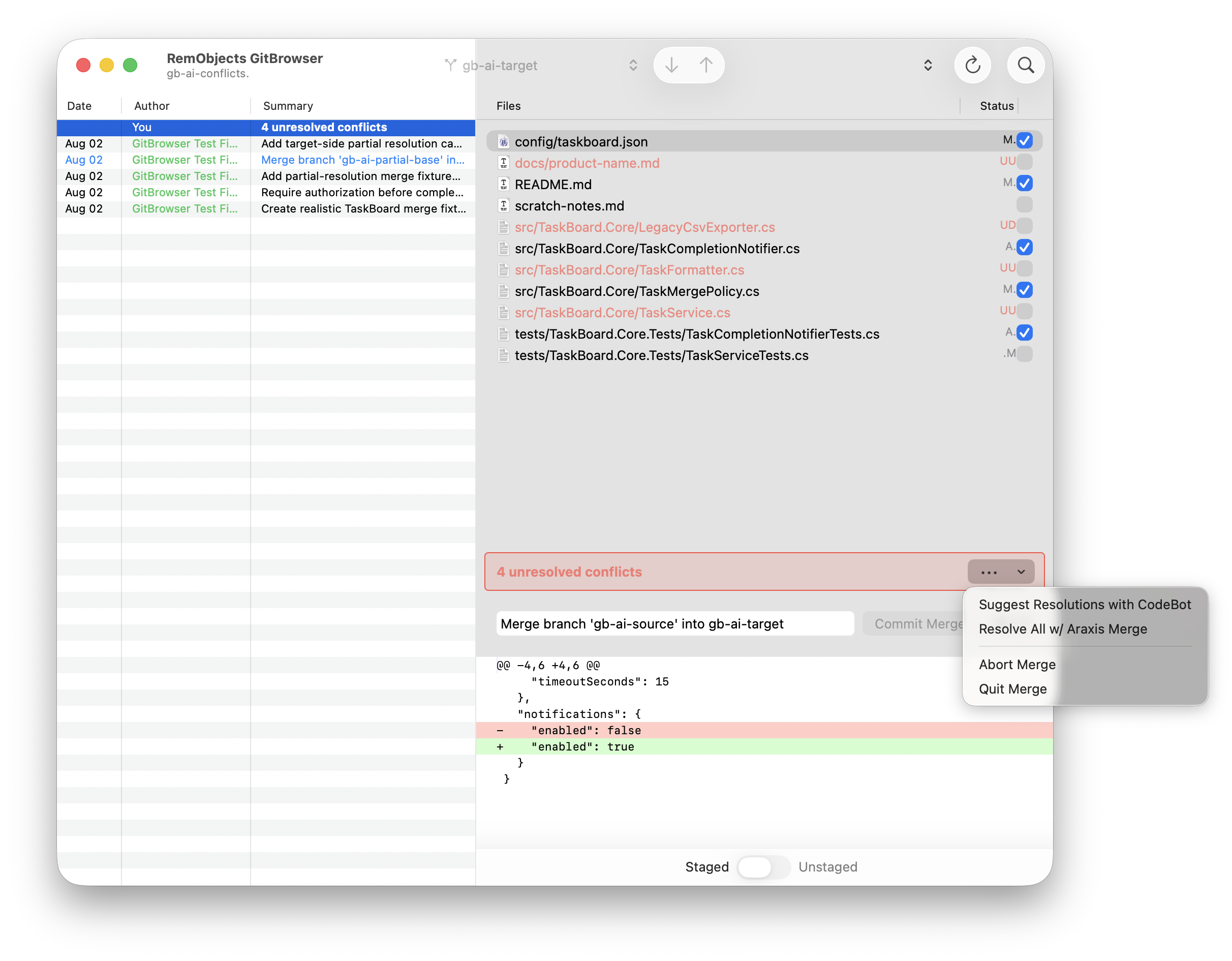This screenshot has width=1232, height=961.
Task: Click the TaskFormatter.cs file icon
Action: 504,269
